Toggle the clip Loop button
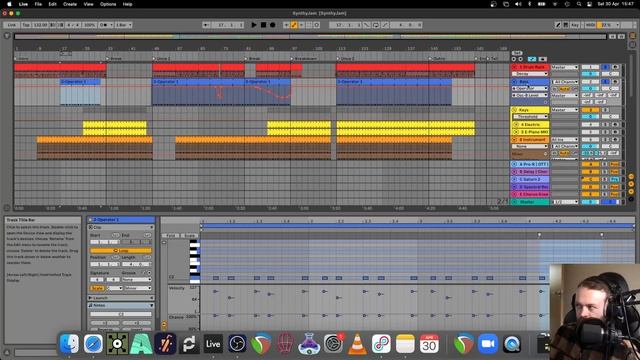Screen dimensions: 640x360 [x=121, y=250]
